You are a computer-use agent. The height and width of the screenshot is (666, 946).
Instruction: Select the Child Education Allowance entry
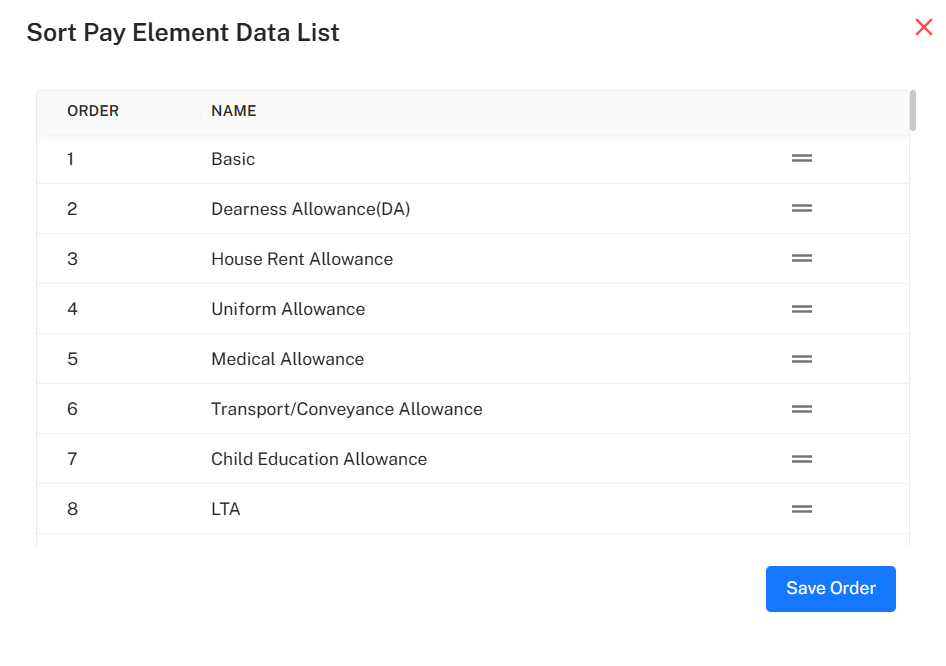coord(319,459)
